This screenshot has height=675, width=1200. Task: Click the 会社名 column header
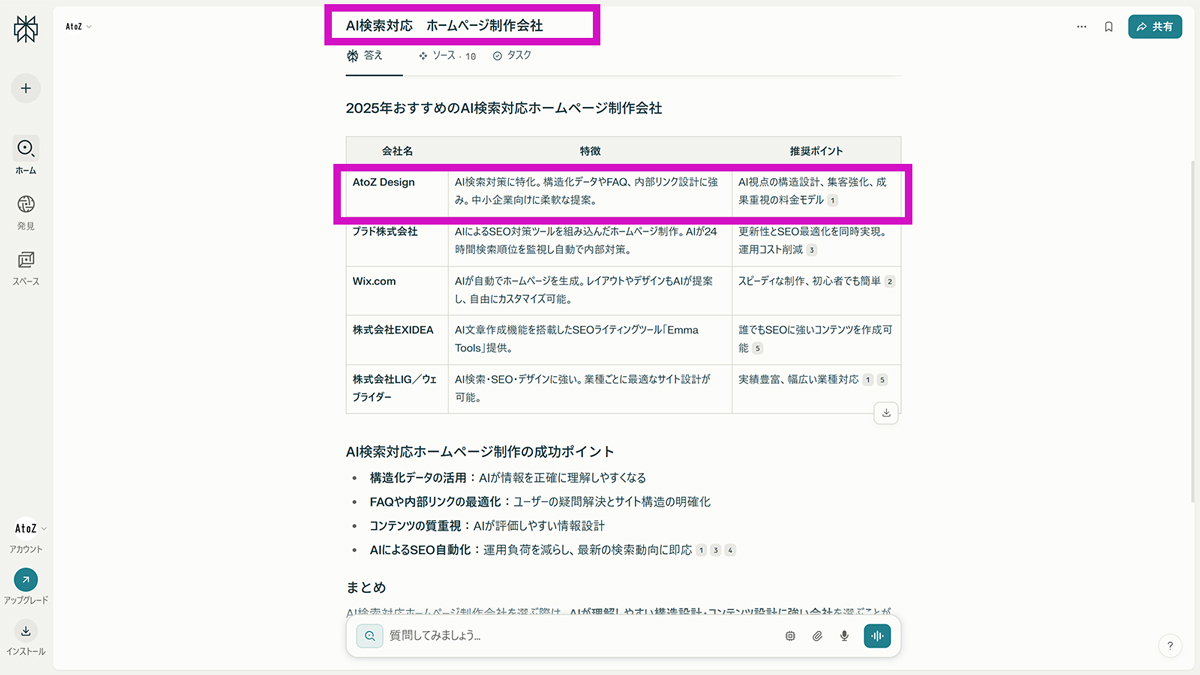click(x=397, y=151)
